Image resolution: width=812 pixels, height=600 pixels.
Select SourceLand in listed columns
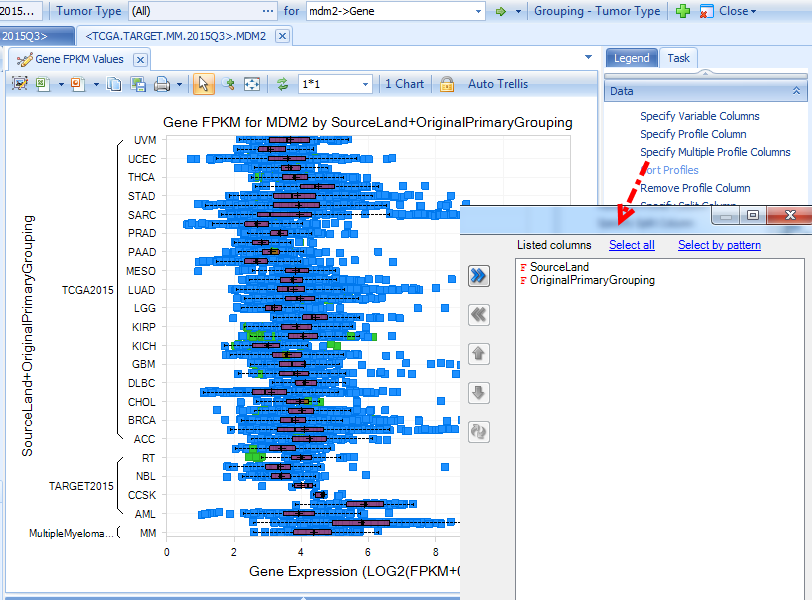click(x=559, y=267)
